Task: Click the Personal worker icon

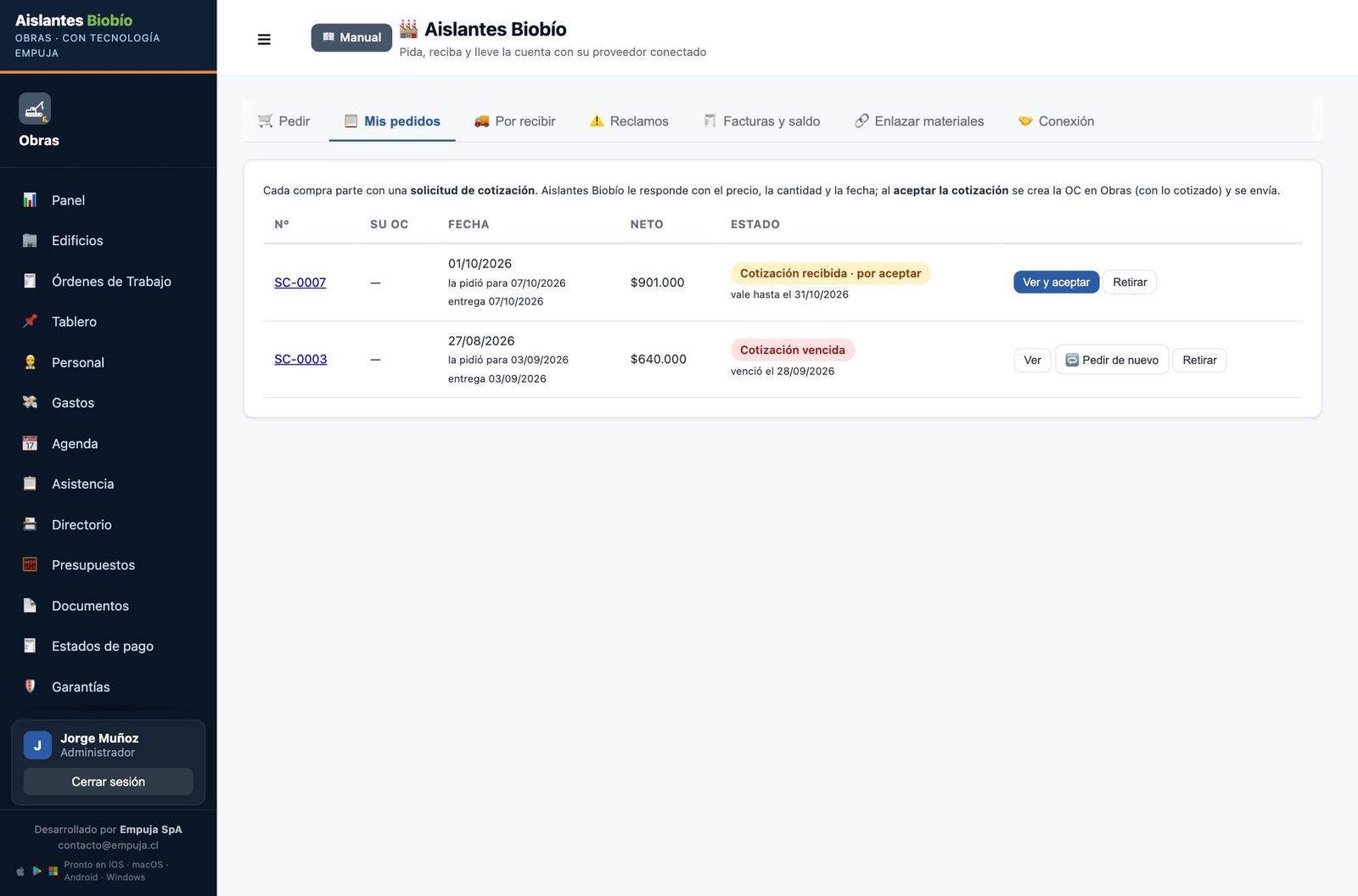Action: pos(30,362)
